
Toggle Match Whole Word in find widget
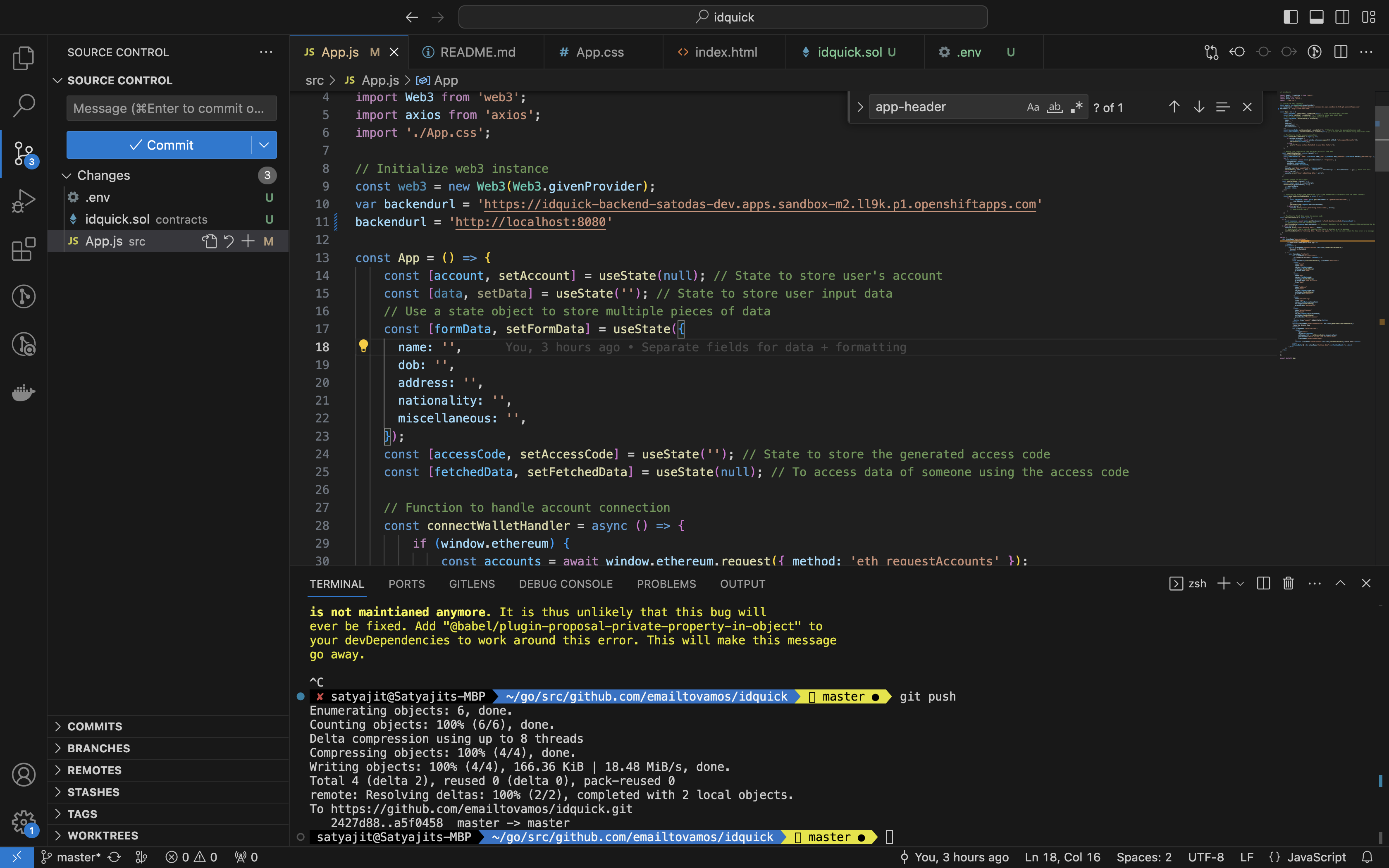1055,107
